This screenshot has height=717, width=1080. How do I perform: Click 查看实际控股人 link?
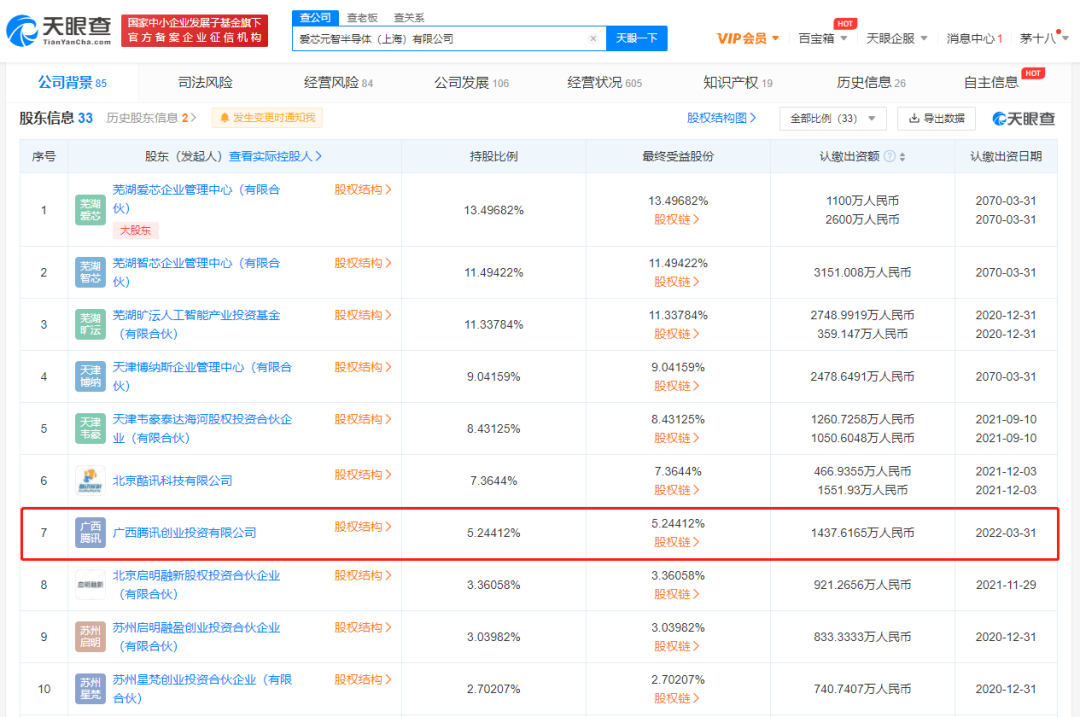(275, 156)
